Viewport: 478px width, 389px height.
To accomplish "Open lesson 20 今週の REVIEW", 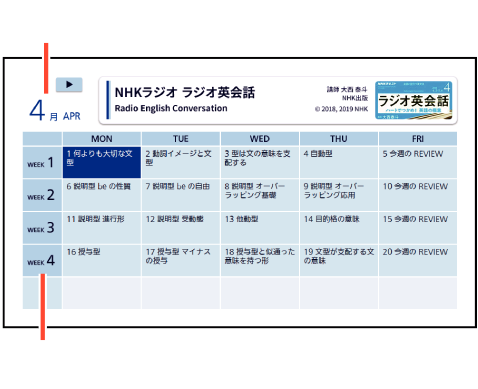I will (x=418, y=260).
